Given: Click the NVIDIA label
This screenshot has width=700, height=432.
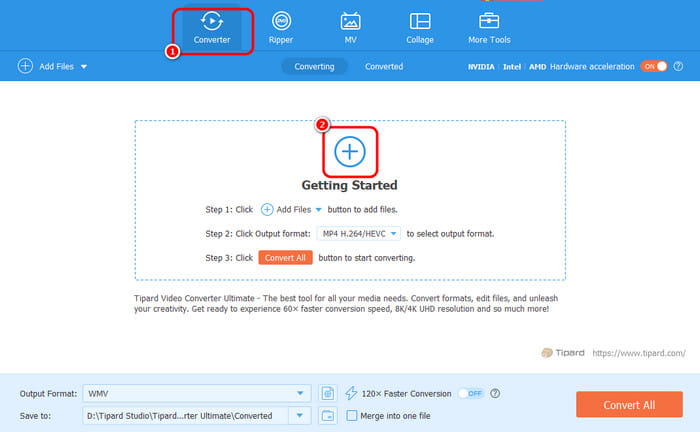Looking at the screenshot, I should (x=481, y=66).
